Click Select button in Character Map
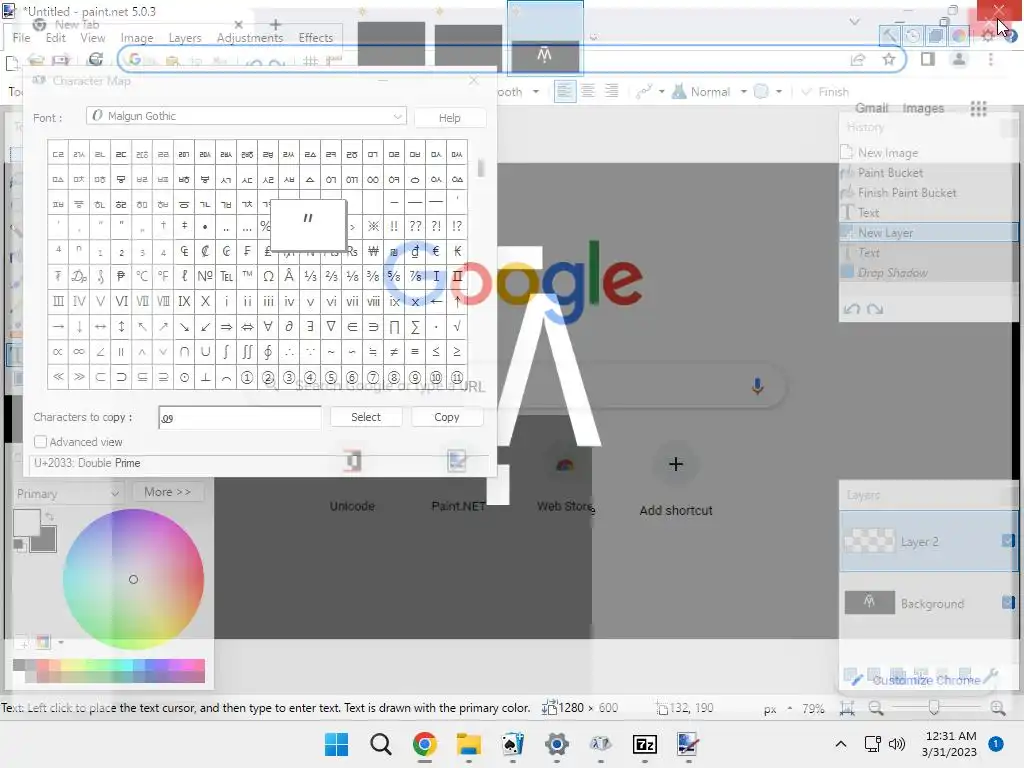The image size is (1024, 768). (x=366, y=417)
